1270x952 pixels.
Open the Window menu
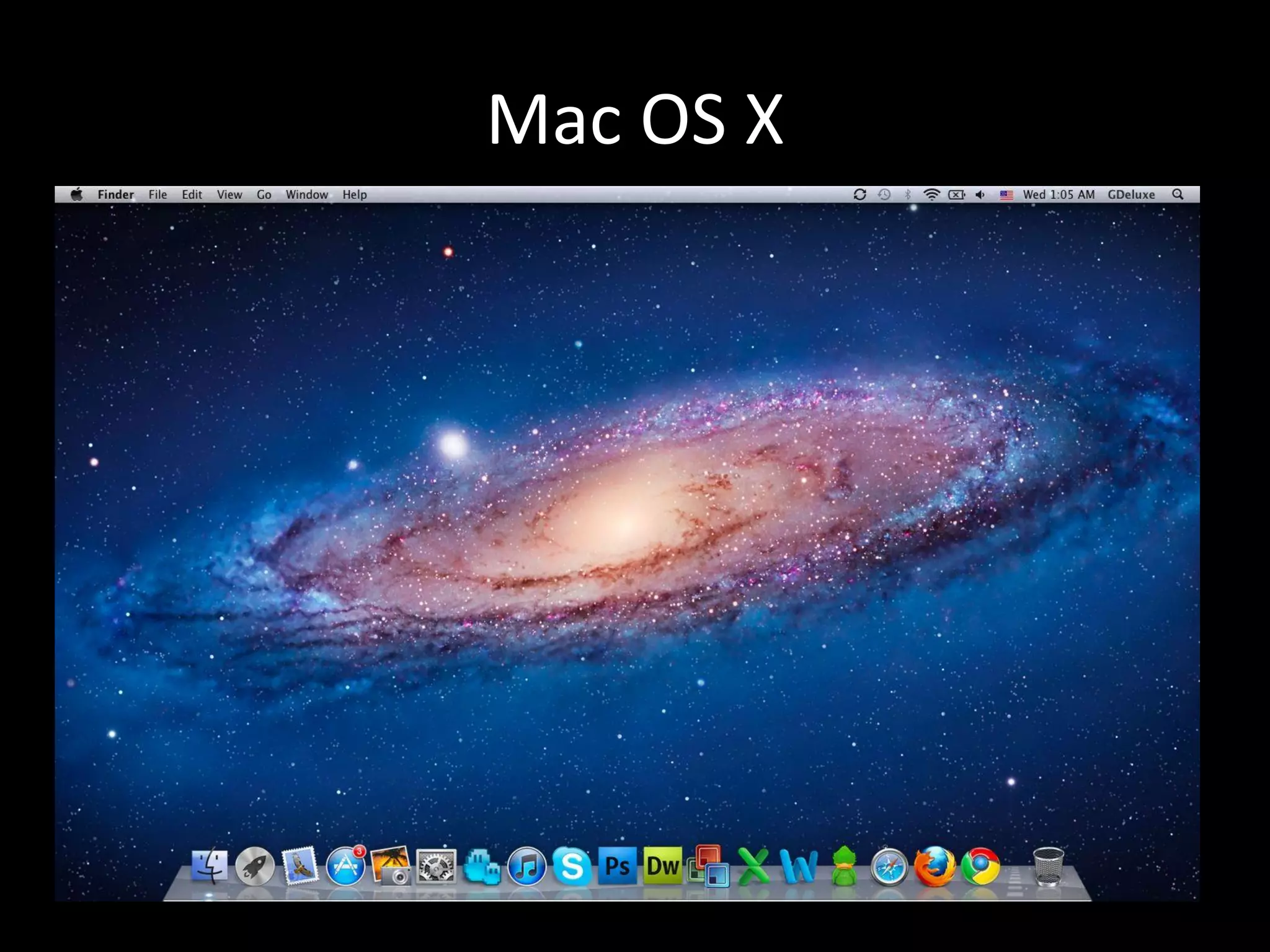click(x=306, y=195)
